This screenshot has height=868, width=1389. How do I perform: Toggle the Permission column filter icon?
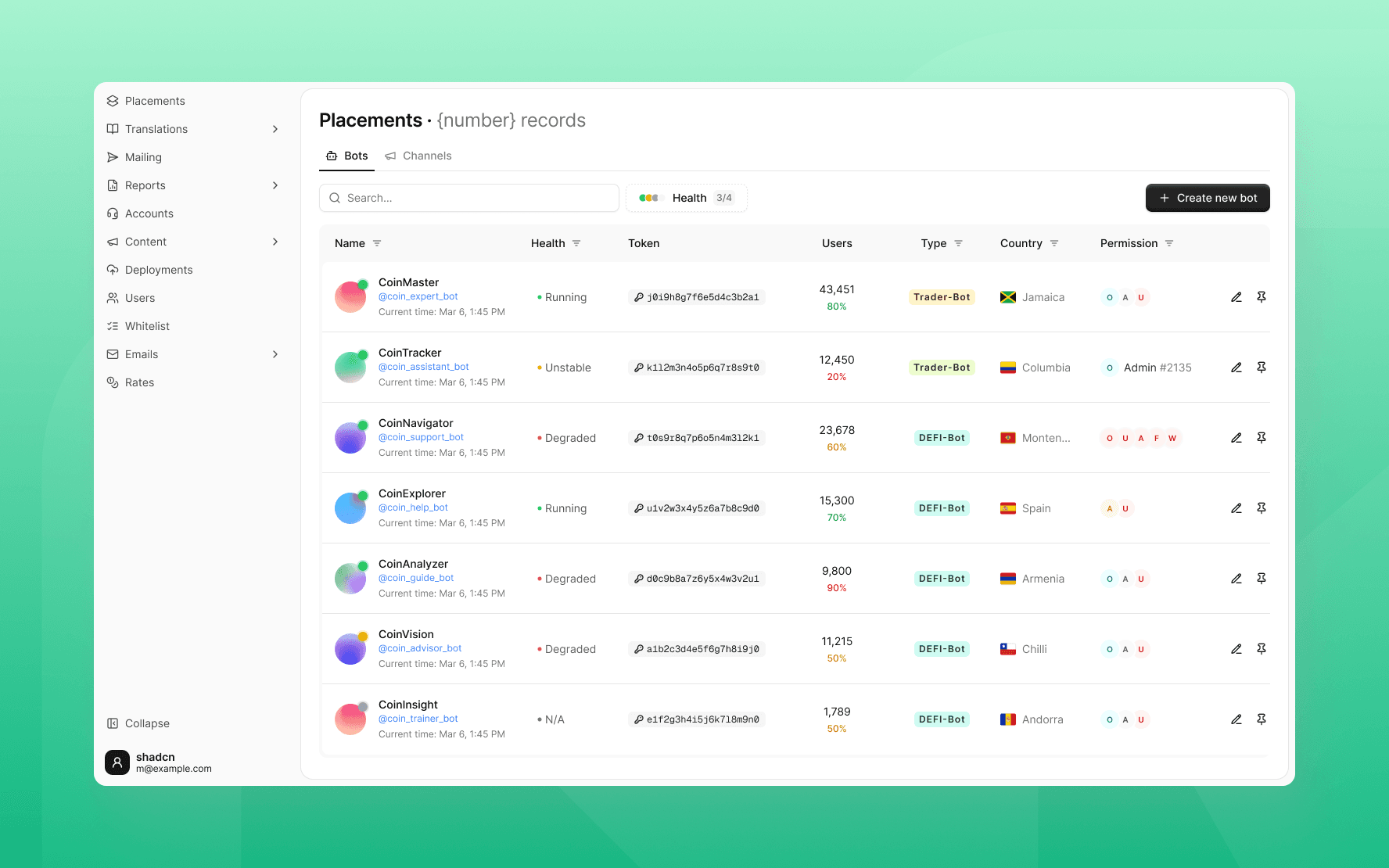[x=1169, y=243]
